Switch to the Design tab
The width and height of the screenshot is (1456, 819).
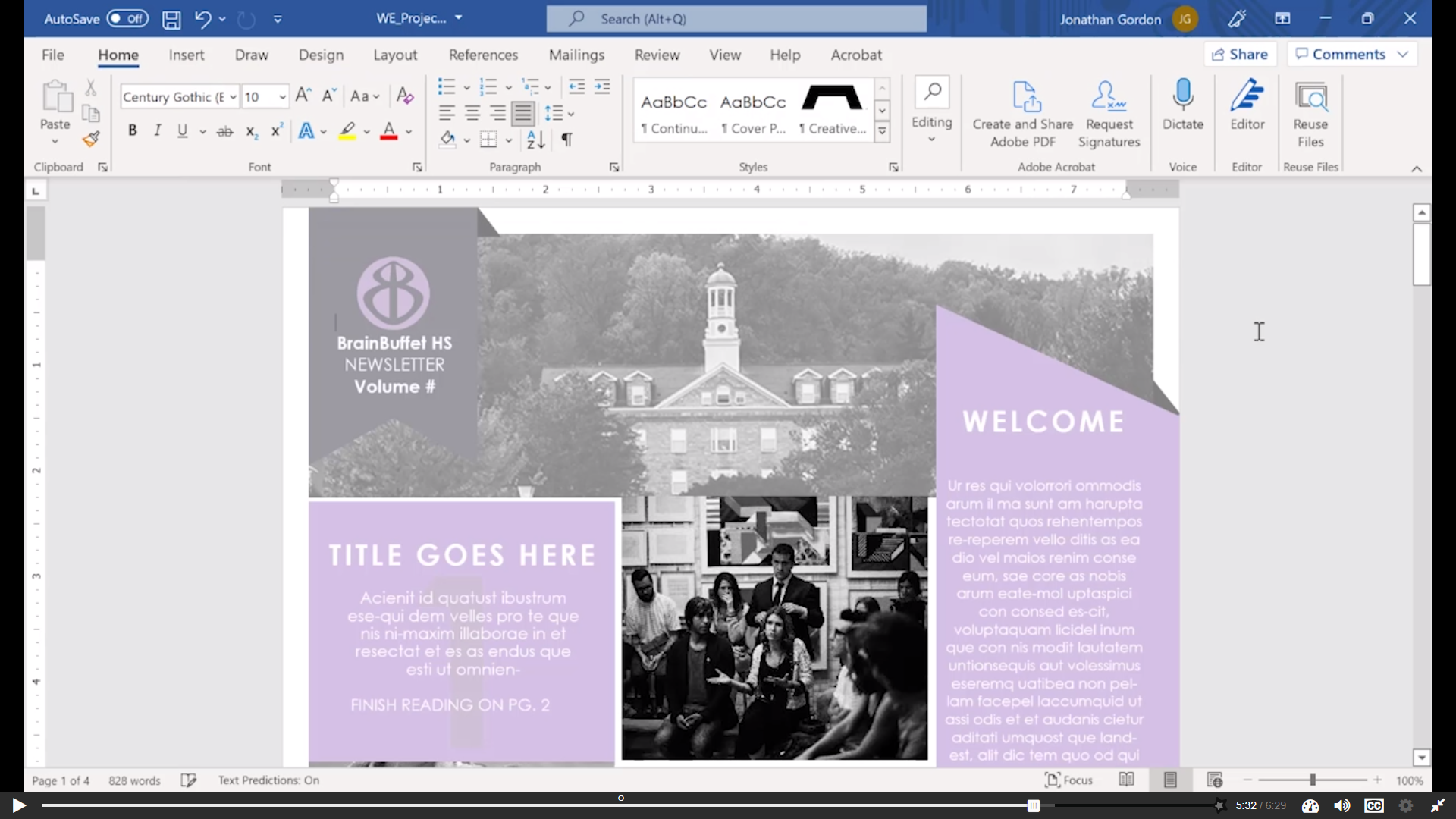(321, 55)
